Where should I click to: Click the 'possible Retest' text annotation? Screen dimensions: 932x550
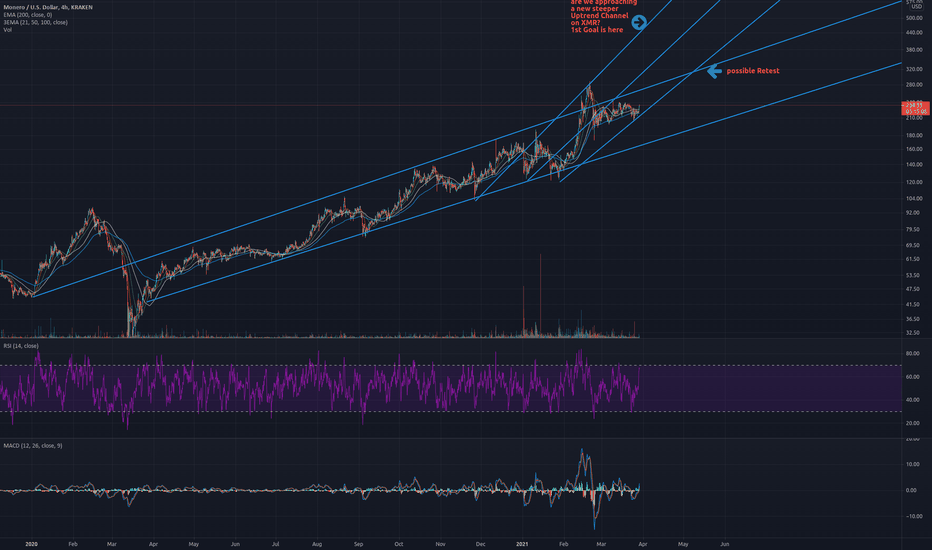(752, 71)
